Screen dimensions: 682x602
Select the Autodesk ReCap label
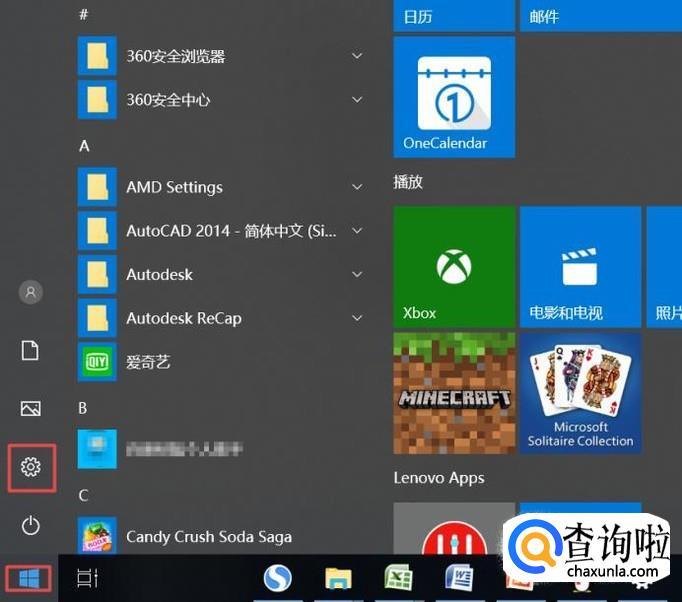(x=184, y=318)
